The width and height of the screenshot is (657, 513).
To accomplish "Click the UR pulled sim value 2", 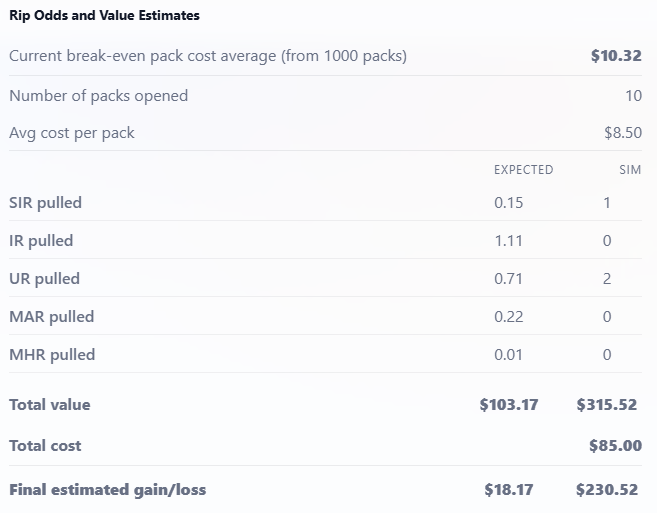I will click(x=607, y=279).
